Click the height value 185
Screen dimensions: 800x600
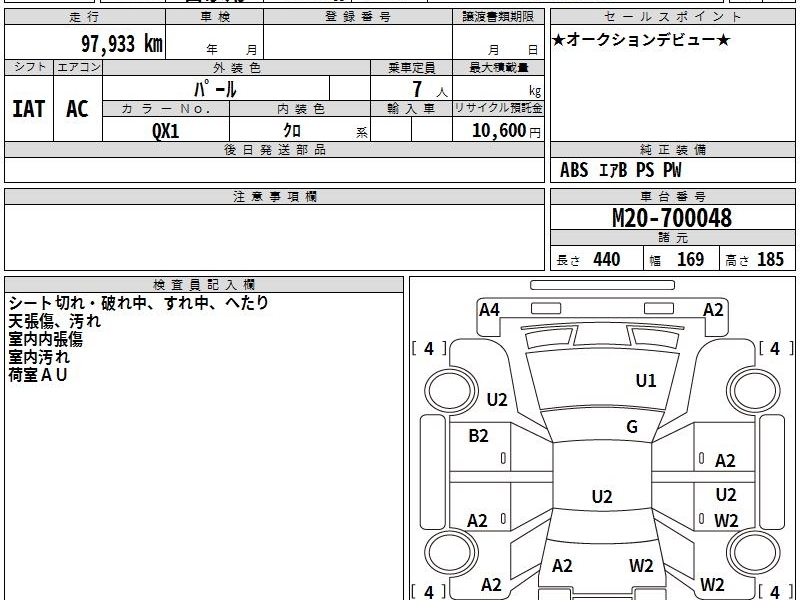pyautogui.click(x=770, y=259)
